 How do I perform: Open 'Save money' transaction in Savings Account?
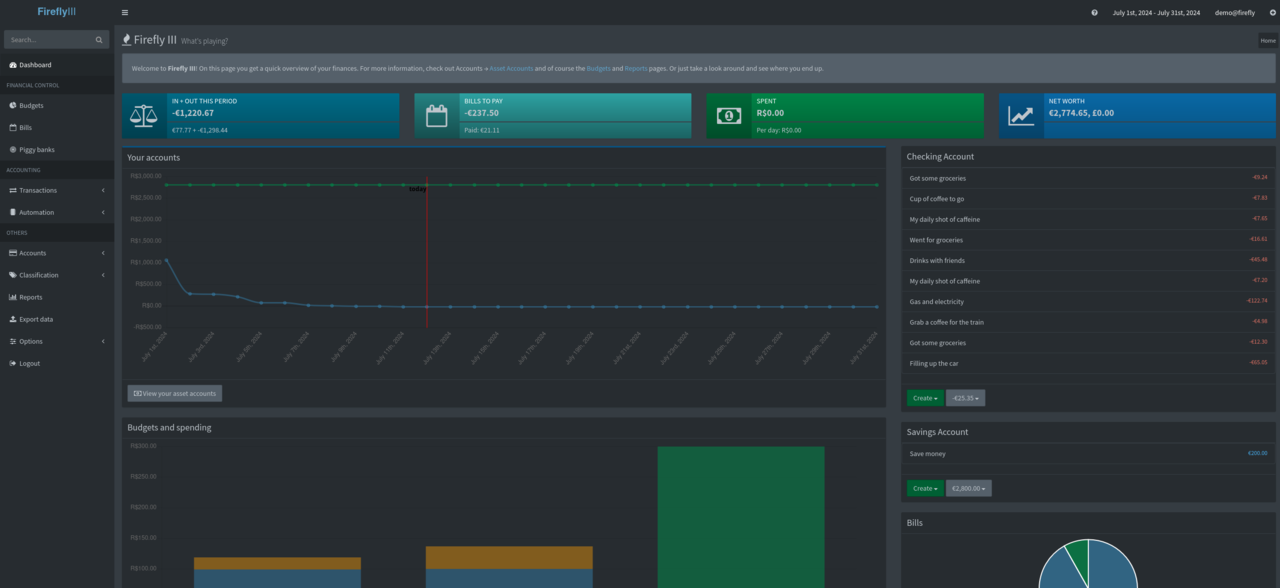click(x=927, y=454)
